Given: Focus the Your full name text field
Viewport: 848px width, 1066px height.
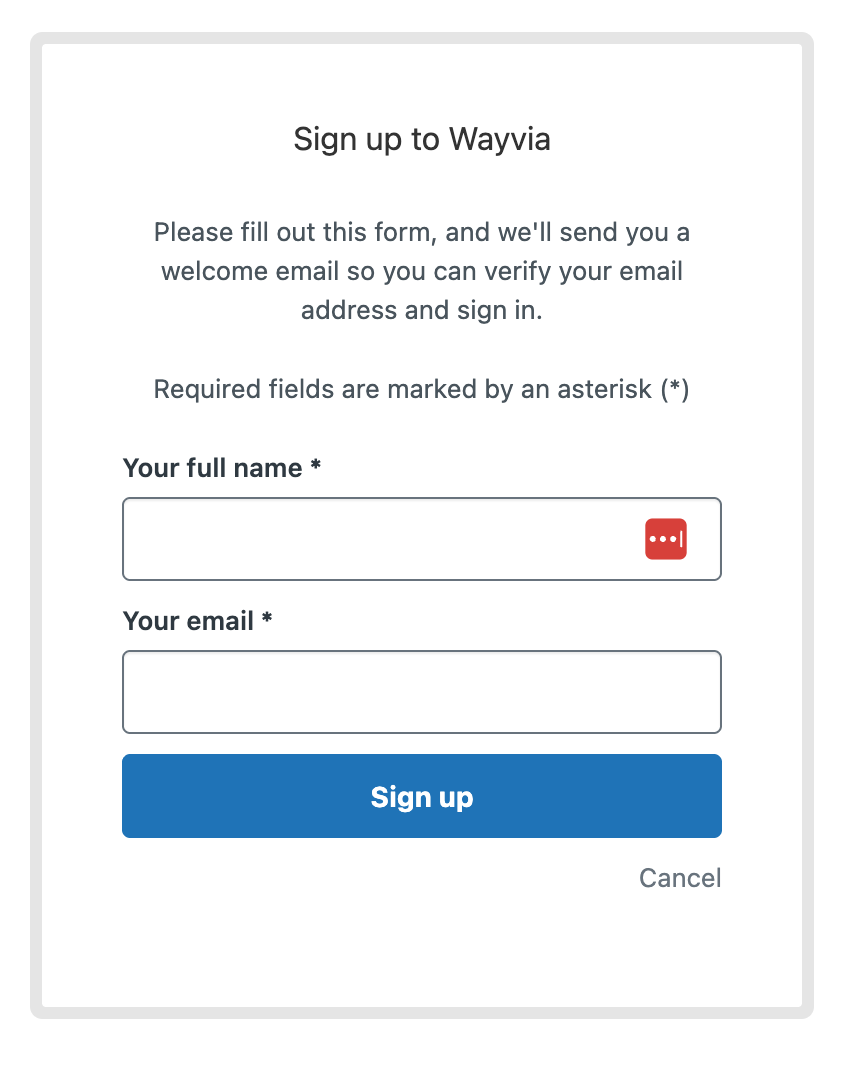Looking at the screenshot, I should point(380,539).
